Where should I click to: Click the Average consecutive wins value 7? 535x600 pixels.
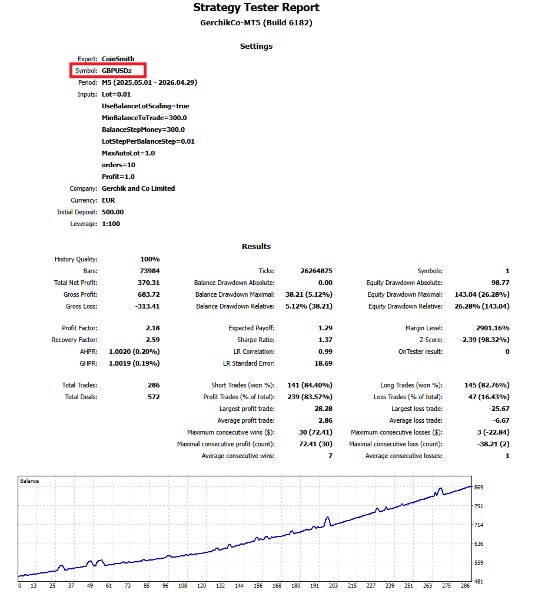pyautogui.click(x=330, y=456)
